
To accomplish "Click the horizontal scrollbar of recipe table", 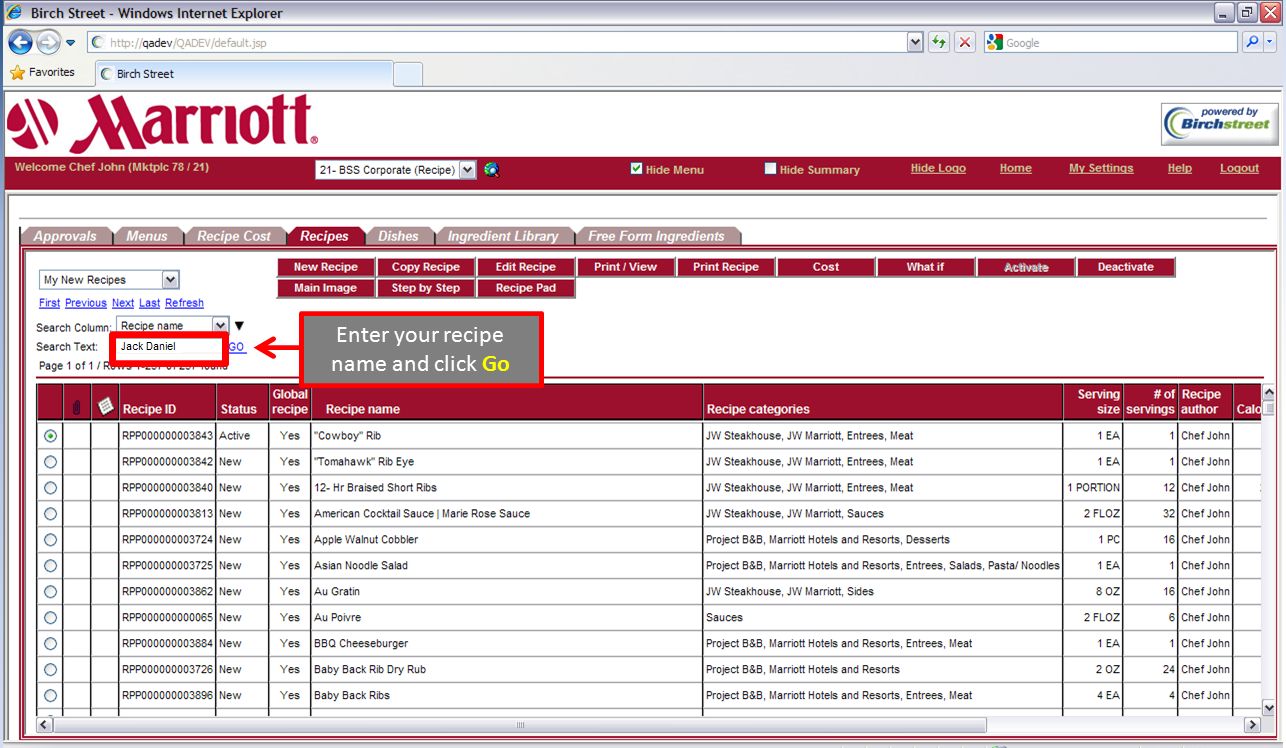I will (648, 724).
